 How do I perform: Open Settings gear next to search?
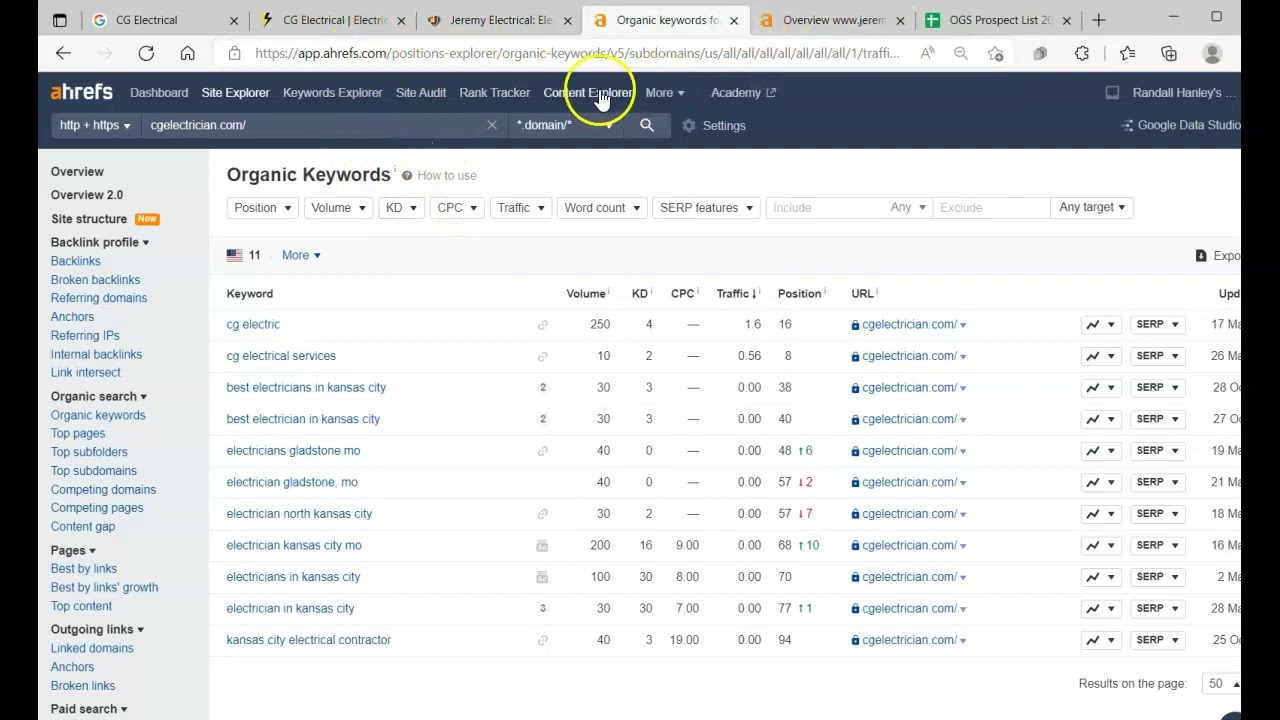[714, 125]
